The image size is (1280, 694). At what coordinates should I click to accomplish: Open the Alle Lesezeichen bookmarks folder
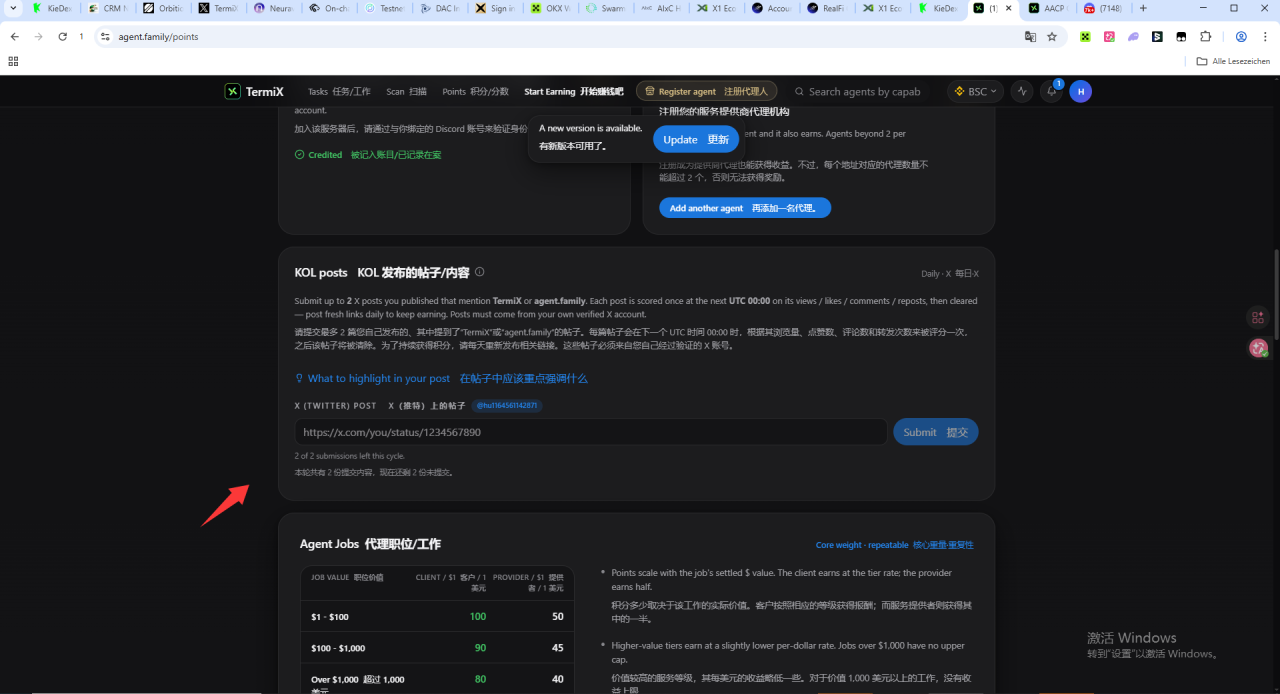(x=1233, y=61)
